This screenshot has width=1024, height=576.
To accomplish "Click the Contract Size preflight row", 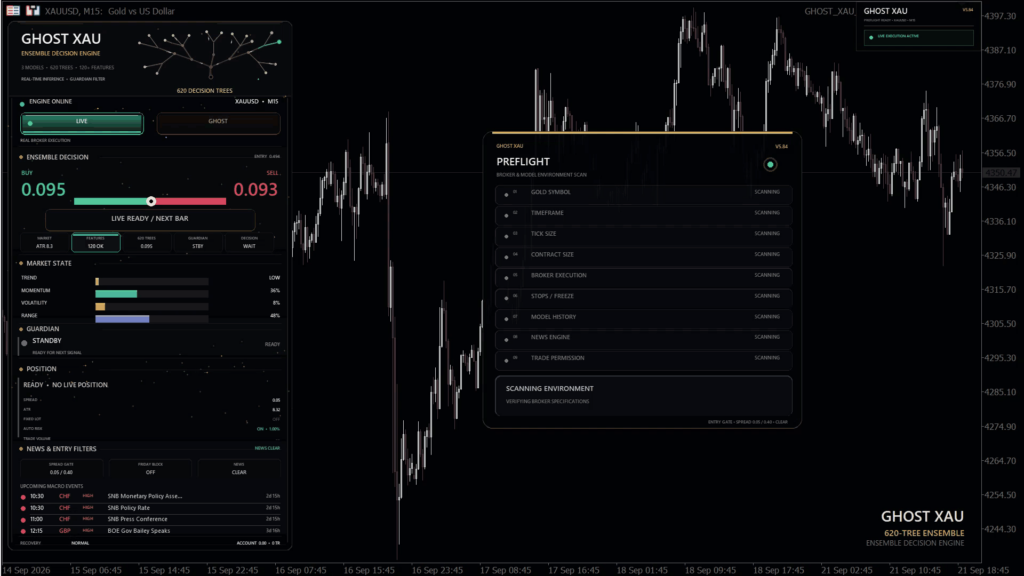I will click(x=644, y=255).
